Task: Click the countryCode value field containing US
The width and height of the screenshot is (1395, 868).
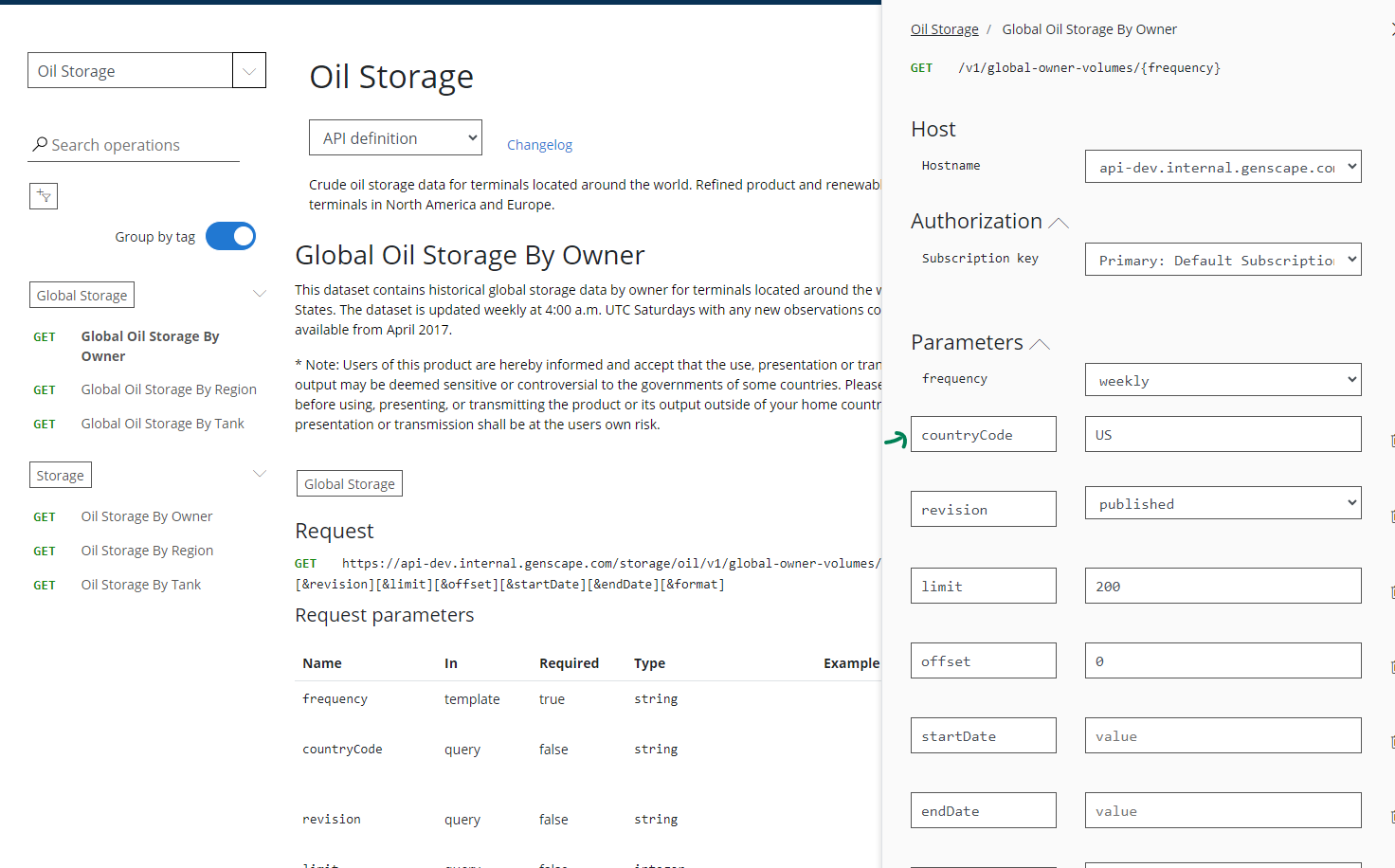Action: [1223, 434]
